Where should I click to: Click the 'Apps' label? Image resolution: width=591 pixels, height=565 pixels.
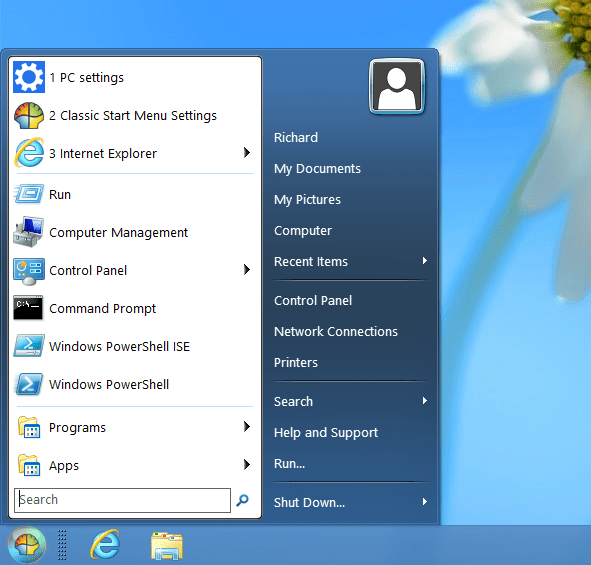point(64,466)
